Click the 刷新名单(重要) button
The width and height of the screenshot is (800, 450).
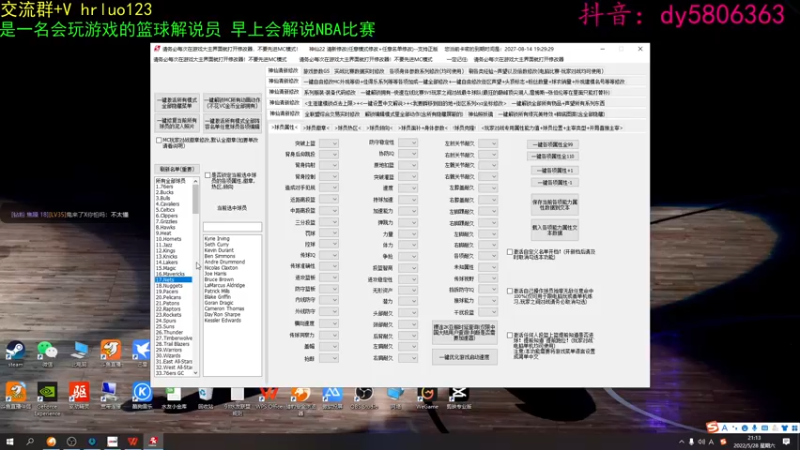177,169
